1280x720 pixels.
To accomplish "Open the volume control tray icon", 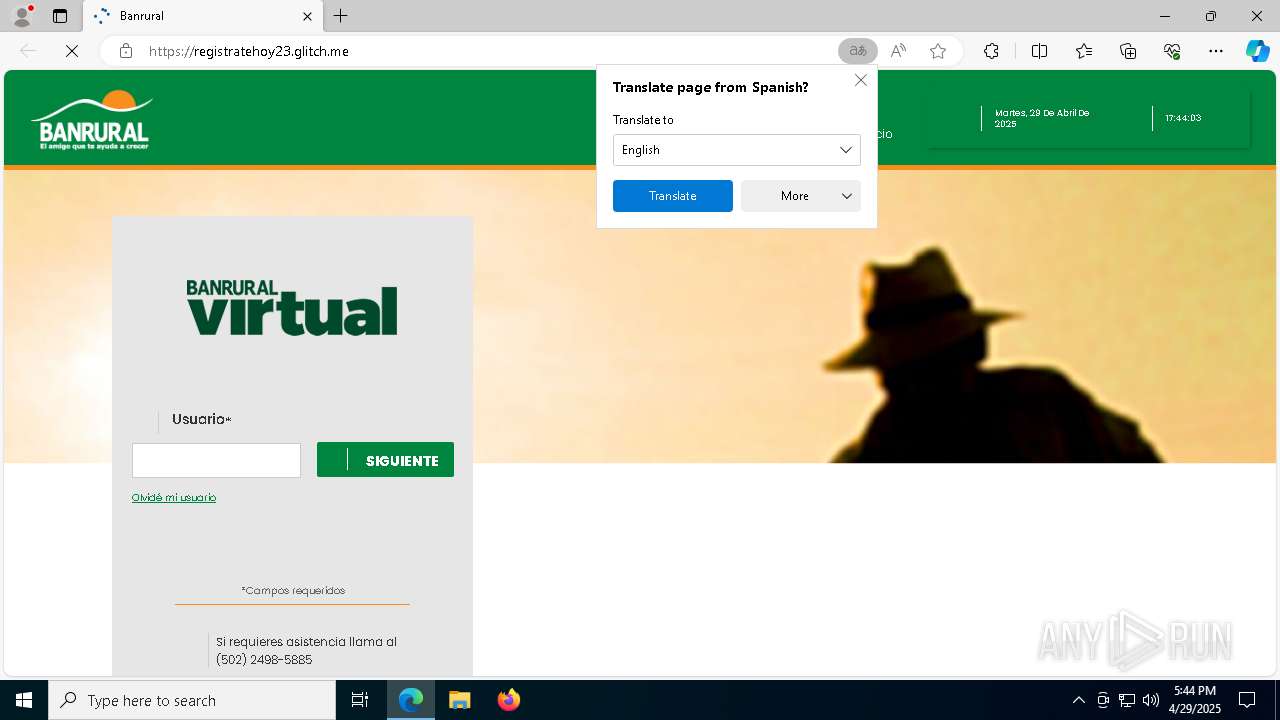I will pyautogui.click(x=1151, y=700).
